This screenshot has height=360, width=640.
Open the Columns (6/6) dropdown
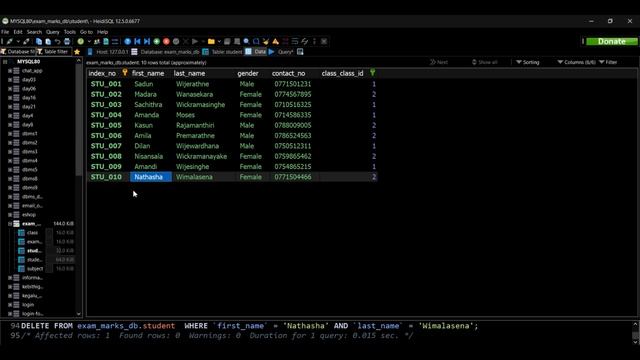point(576,62)
